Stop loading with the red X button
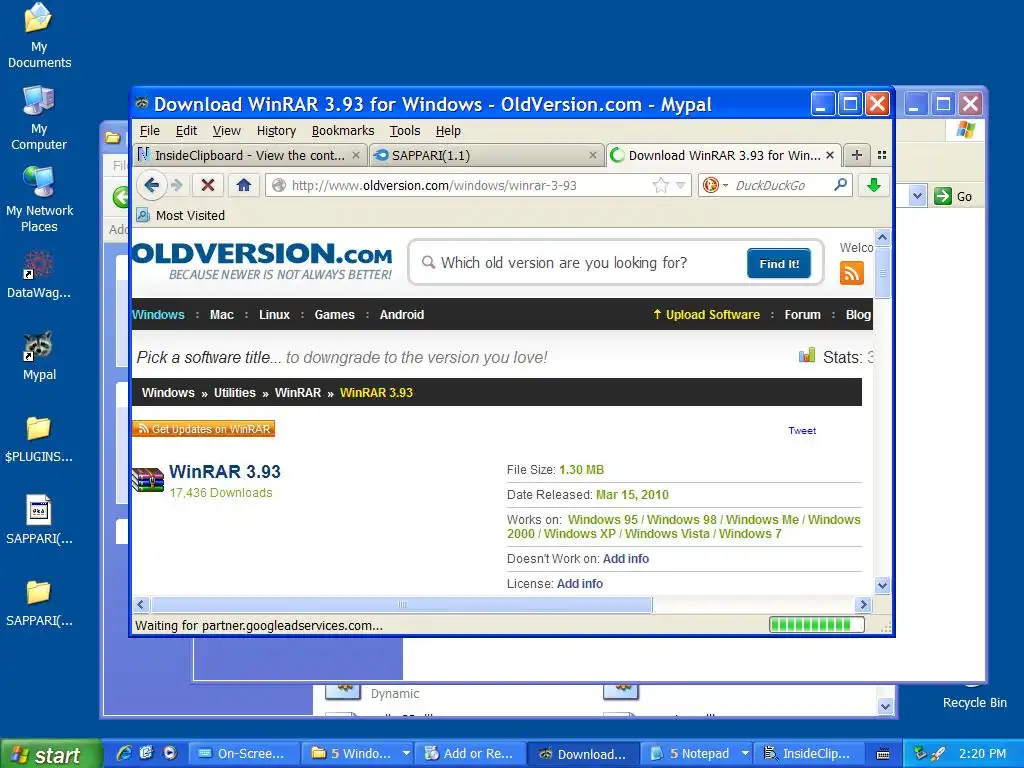 tap(208, 185)
